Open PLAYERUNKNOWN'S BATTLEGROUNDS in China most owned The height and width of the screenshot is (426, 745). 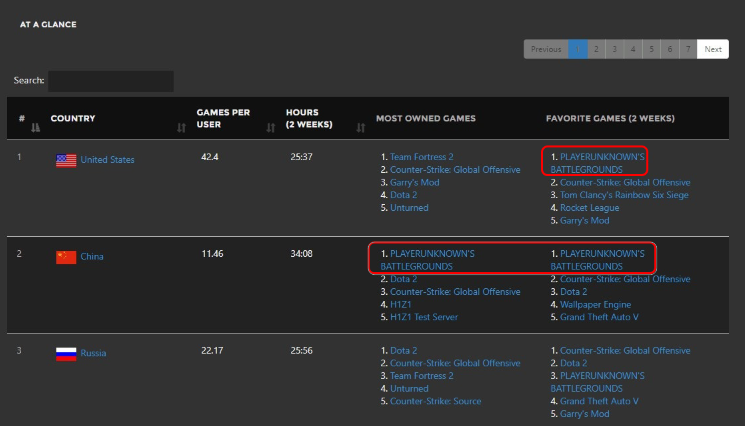tap(427, 260)
